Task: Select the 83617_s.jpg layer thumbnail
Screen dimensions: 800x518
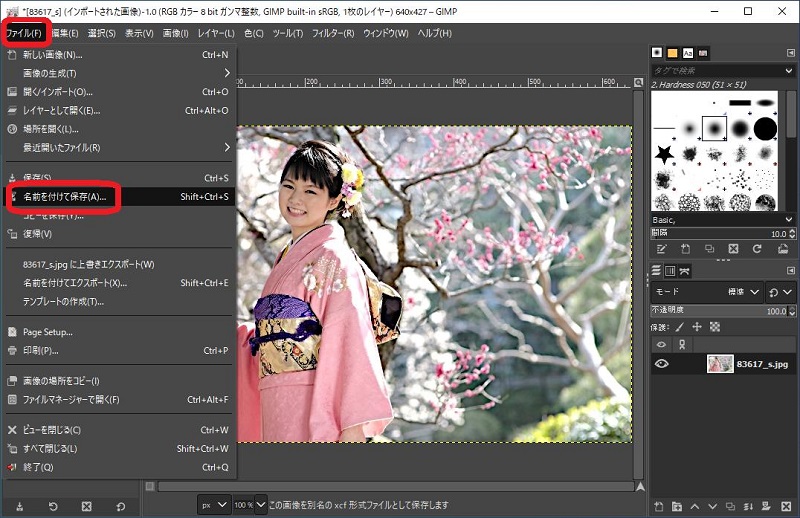Action: (720, 364)
